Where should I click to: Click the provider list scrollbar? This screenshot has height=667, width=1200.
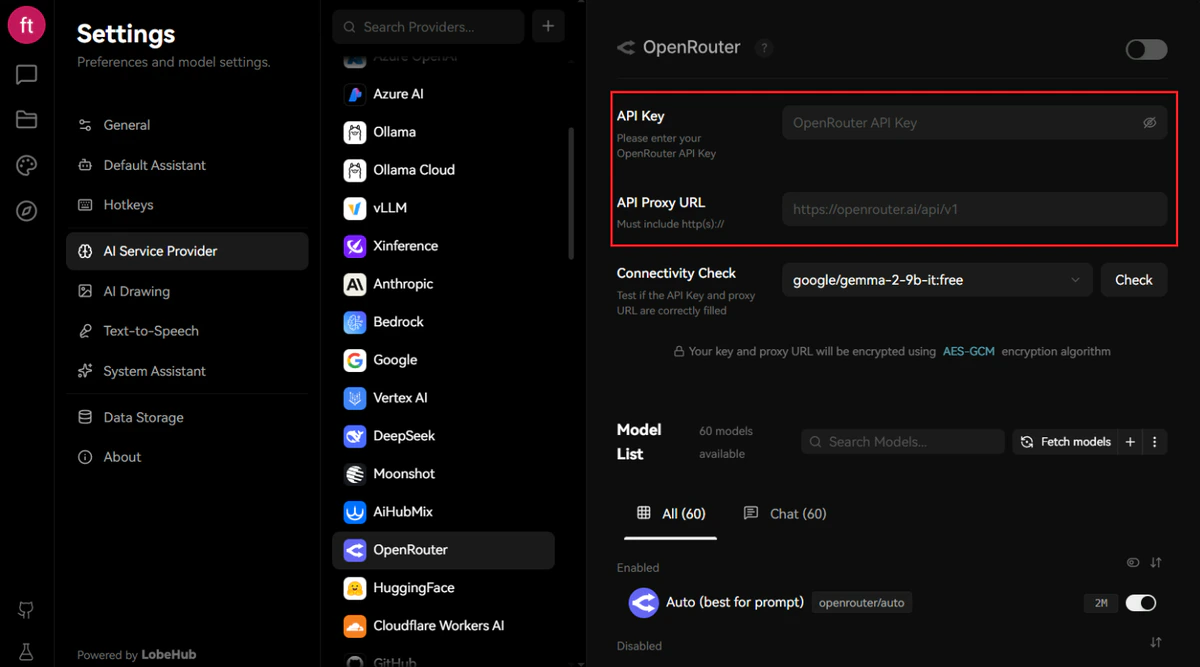(571, 193)
